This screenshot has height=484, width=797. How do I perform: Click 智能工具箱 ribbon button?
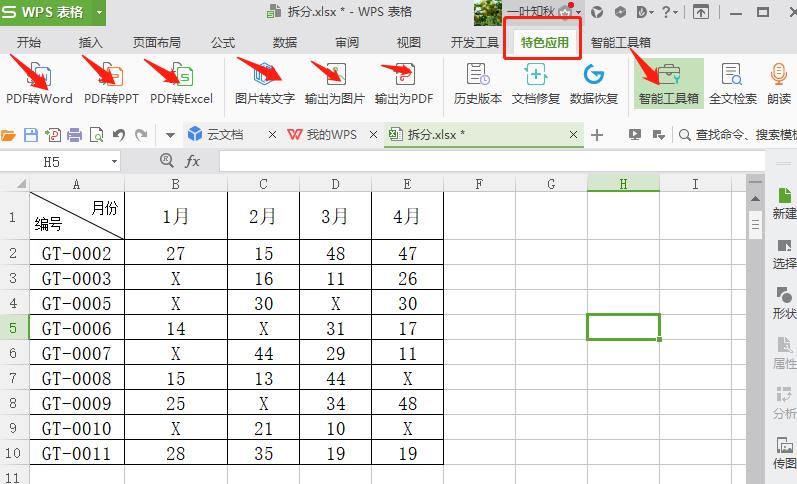coord(668,83)
